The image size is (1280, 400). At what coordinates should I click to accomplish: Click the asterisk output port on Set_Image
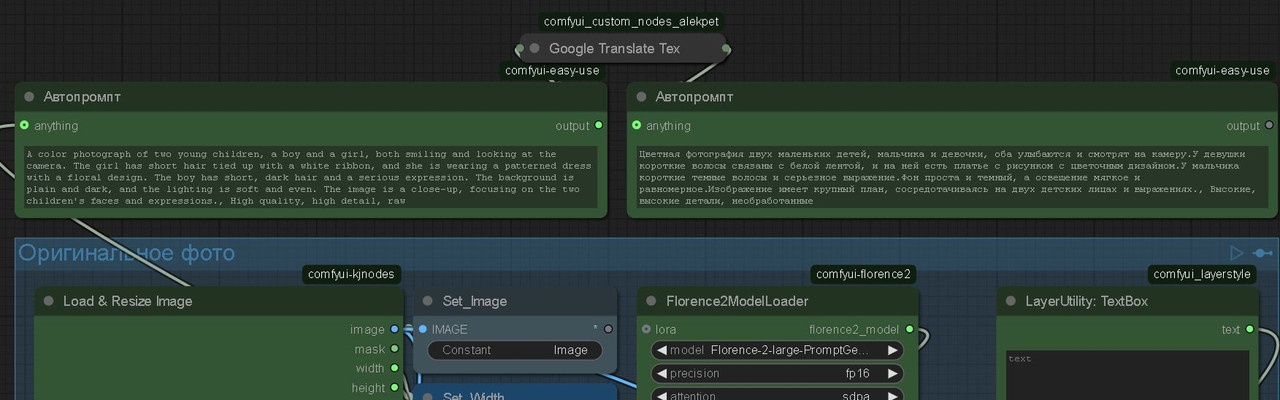(x=608, y=329)
